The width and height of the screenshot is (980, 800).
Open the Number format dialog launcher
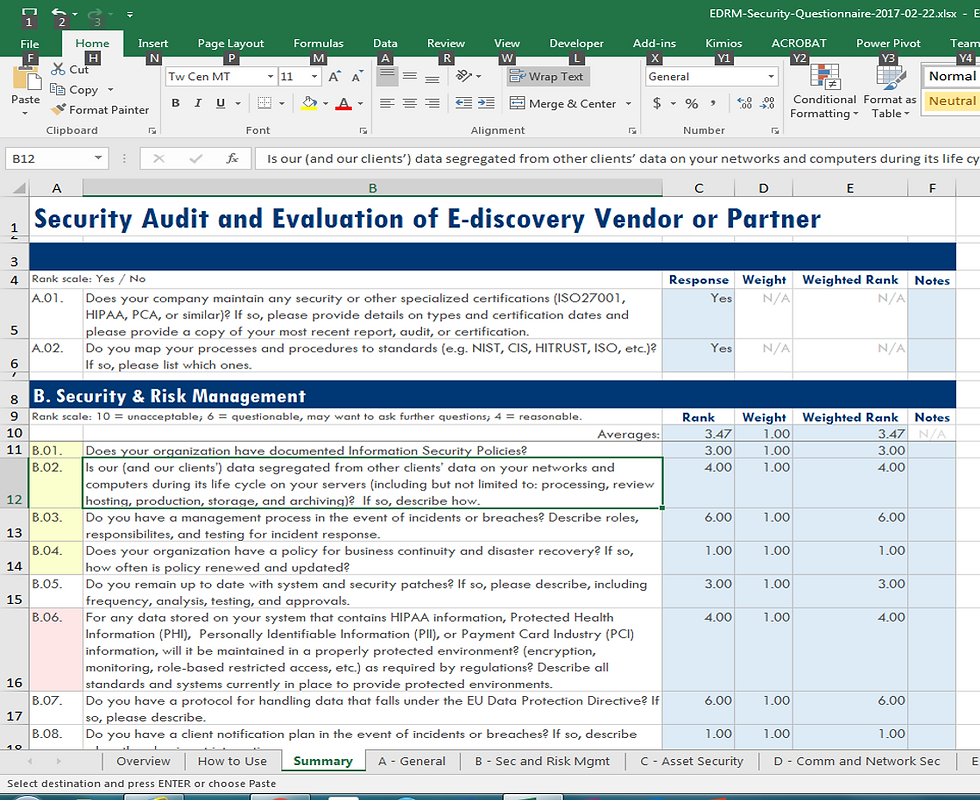point(775,131)
